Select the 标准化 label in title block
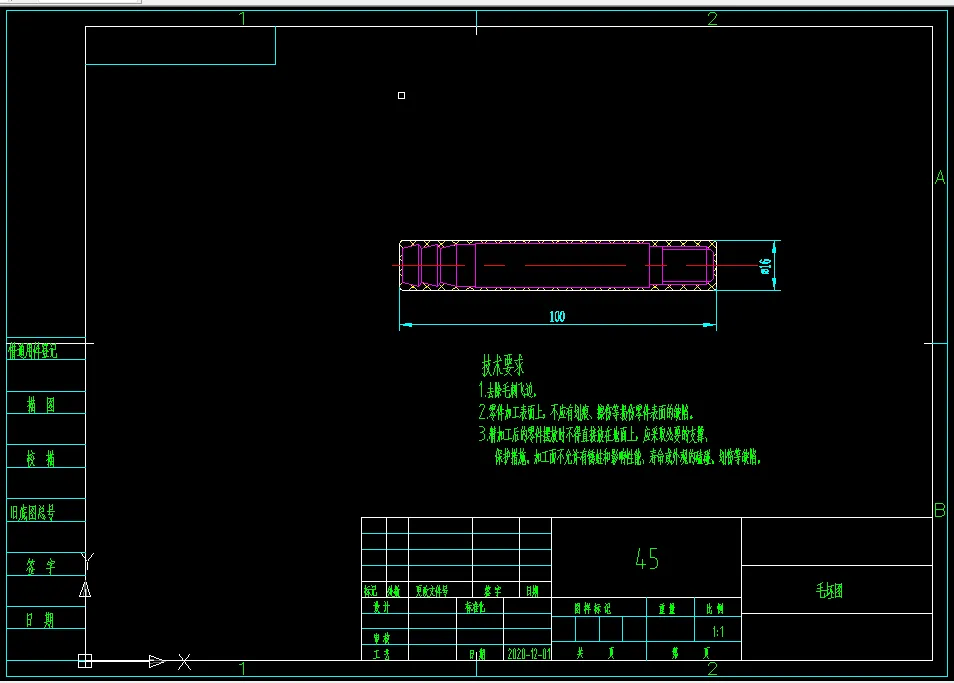 475,606
